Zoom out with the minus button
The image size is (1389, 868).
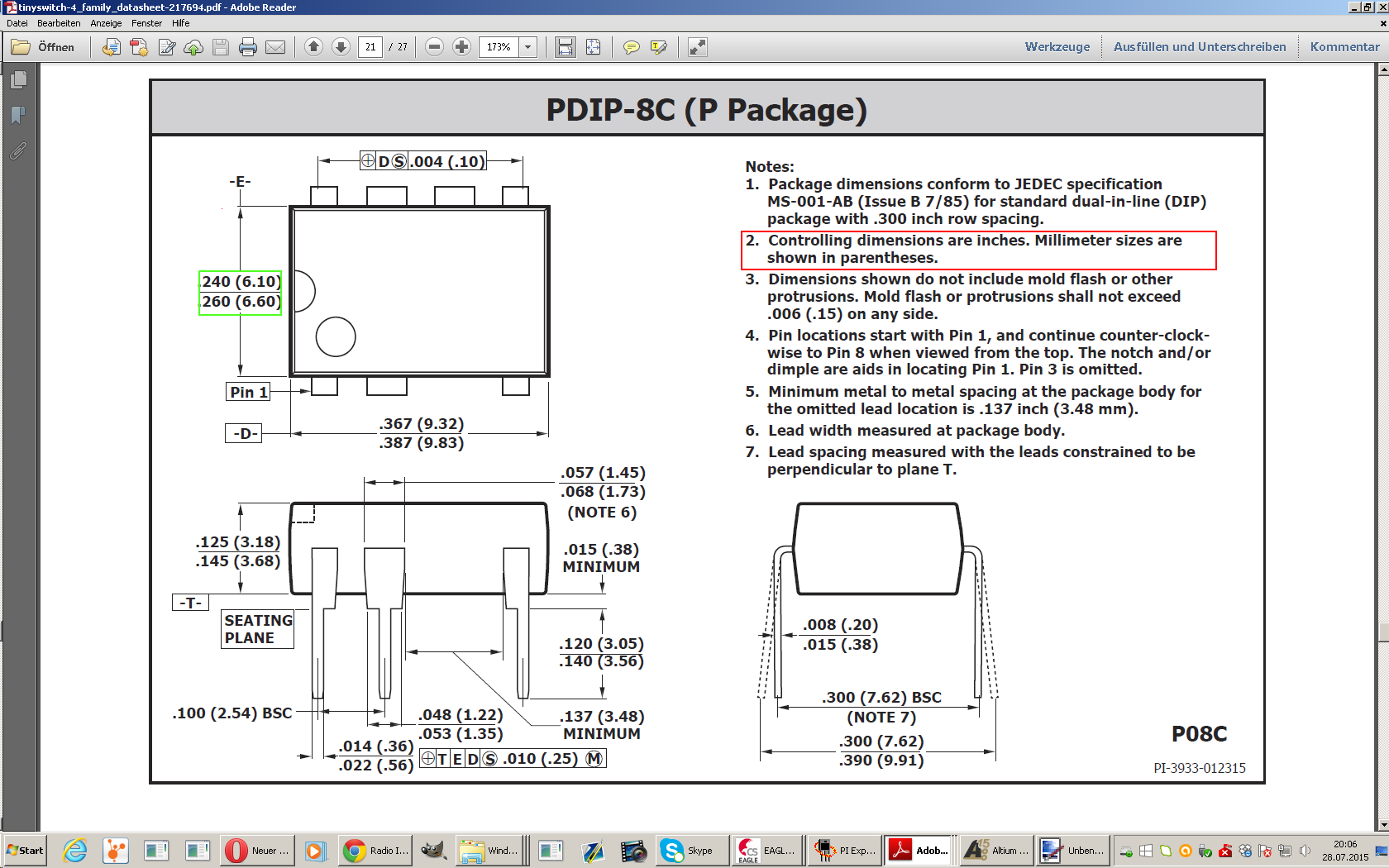[x=435, y=47]
